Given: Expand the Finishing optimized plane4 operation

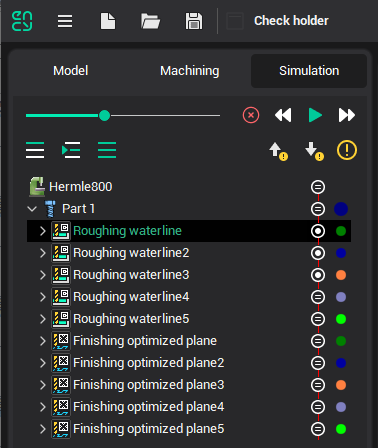Looking at the screenshot, I should pyautogui.click(x=43, y=407).
